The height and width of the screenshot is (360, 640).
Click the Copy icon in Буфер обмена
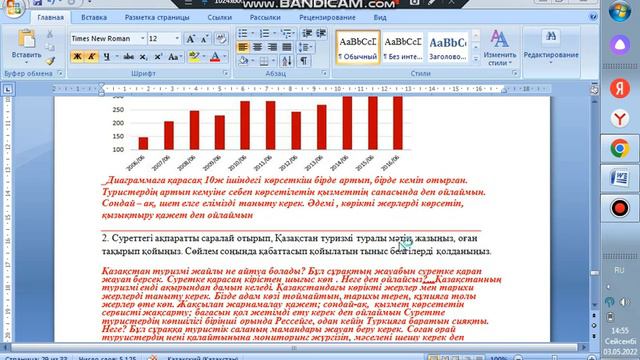50,47
